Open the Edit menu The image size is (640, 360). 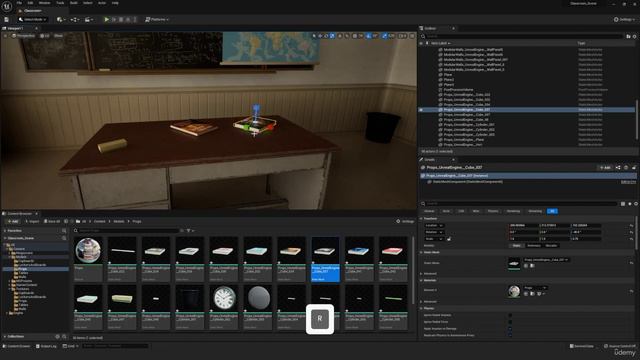click(x=30, y=3)
